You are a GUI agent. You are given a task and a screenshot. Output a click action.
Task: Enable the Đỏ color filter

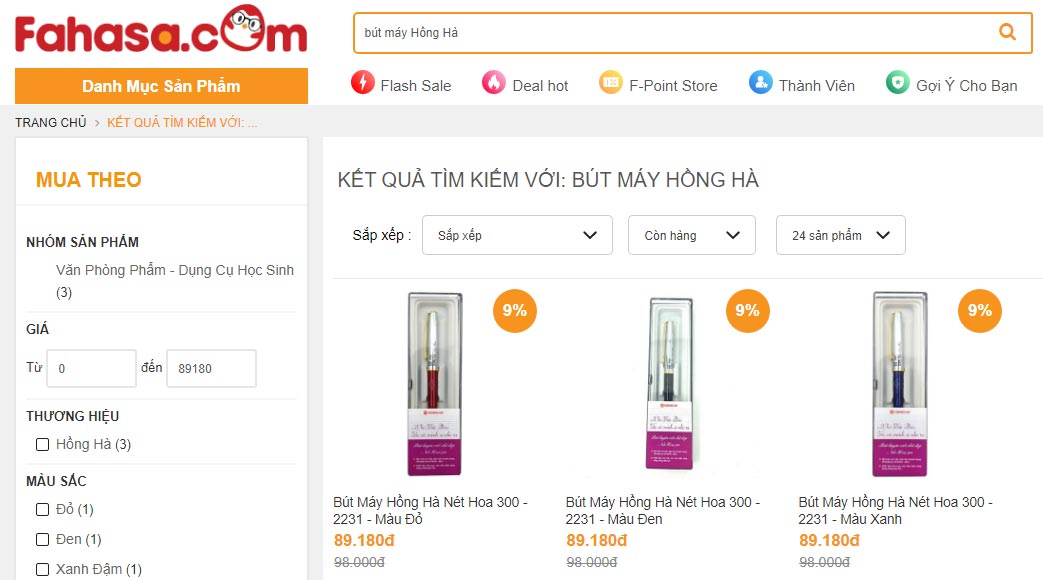tap(42, 508)
